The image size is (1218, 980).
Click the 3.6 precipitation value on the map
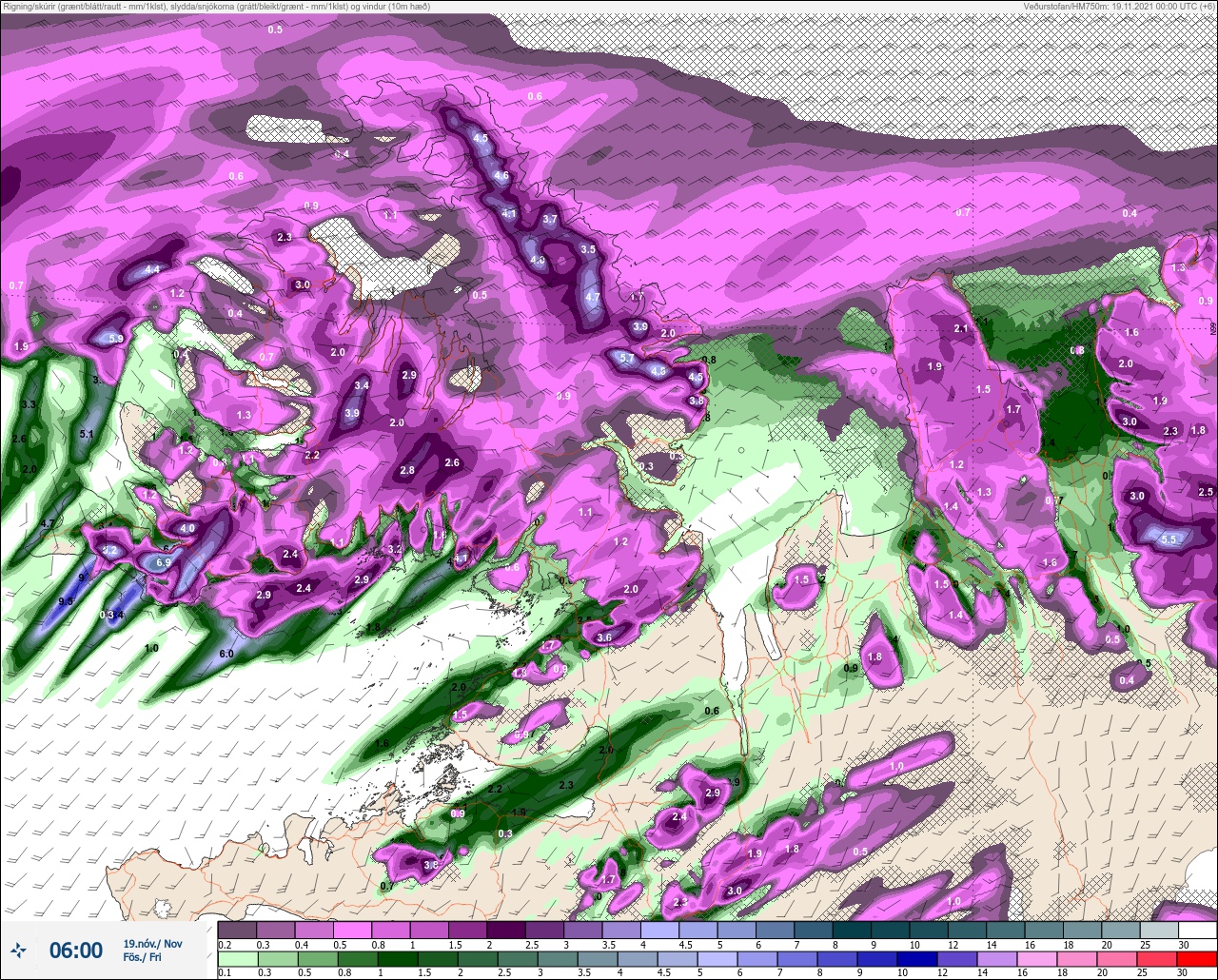pos(603,637)
